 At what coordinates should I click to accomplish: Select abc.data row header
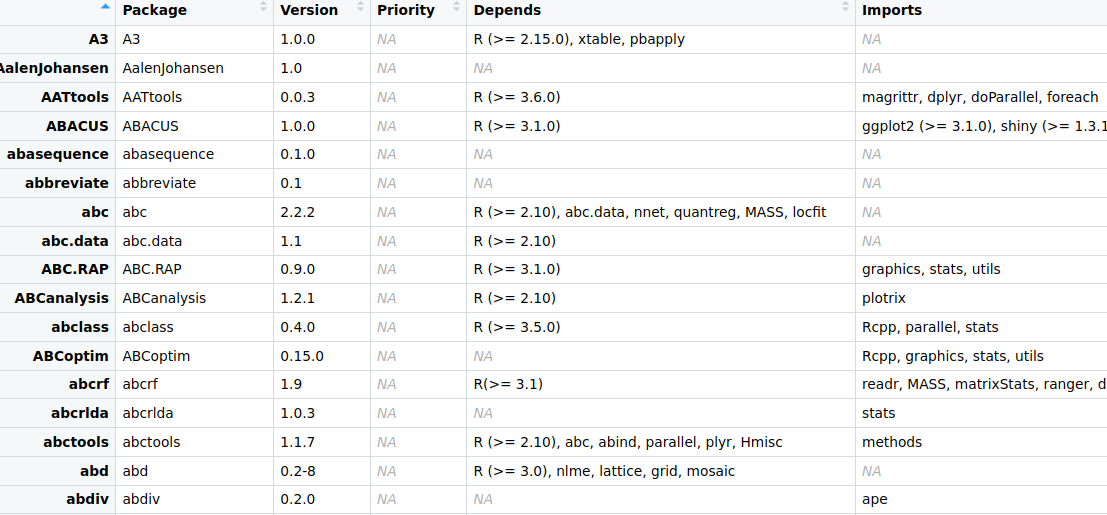pos(58,241)
